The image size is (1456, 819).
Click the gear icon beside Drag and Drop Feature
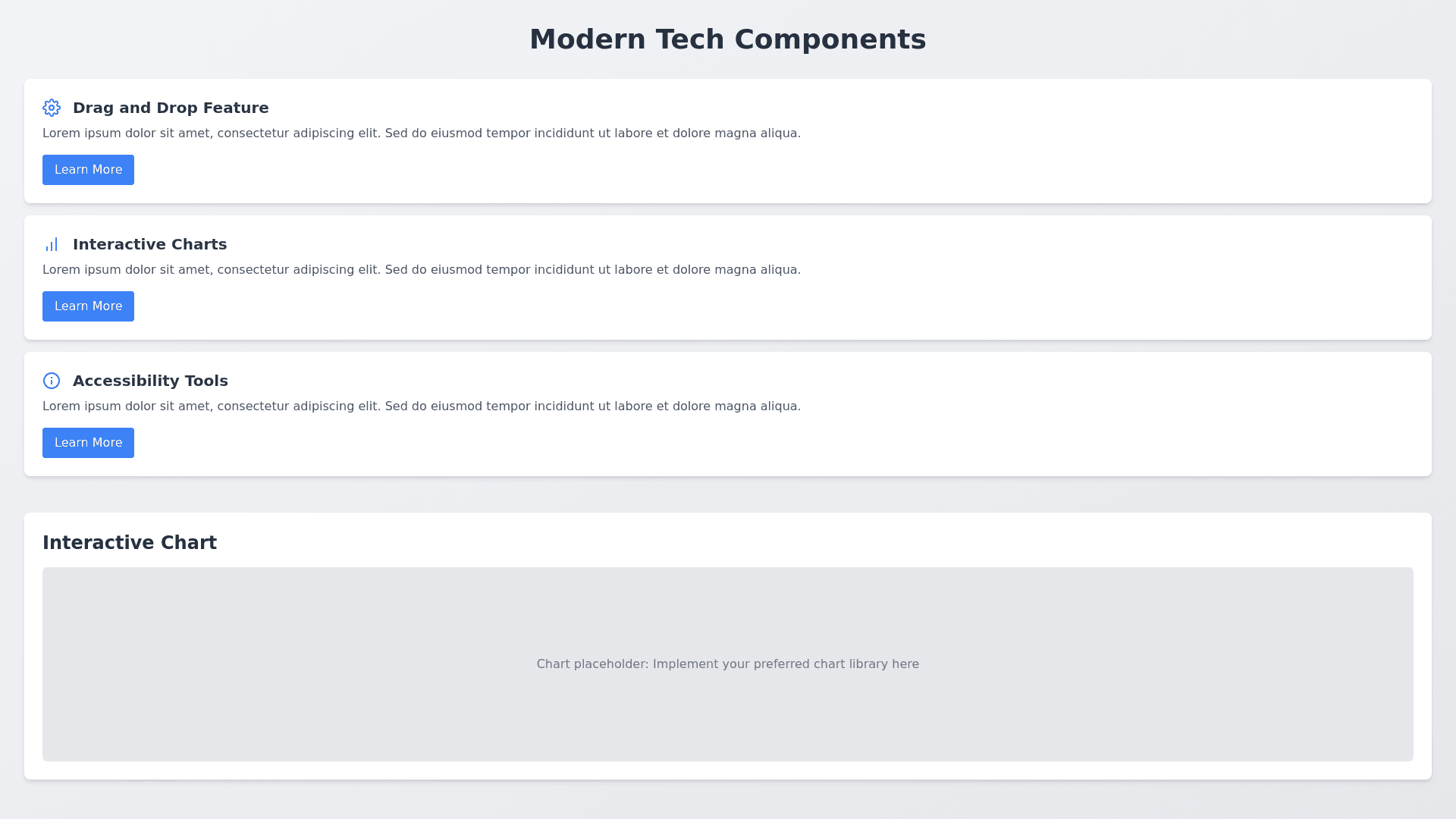coord(51,108)
